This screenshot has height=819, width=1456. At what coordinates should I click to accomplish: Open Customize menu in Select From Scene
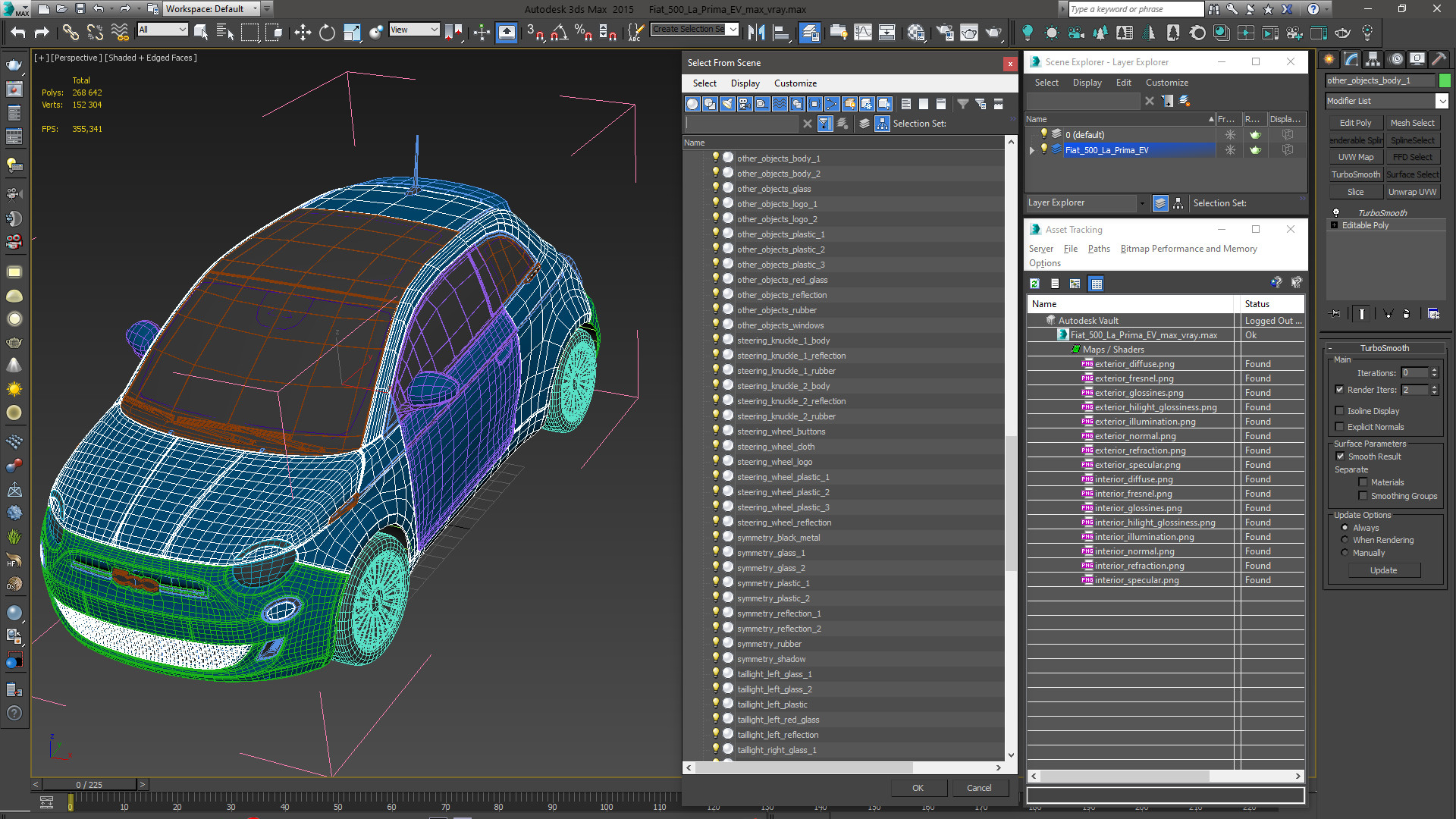click(795, 83)
